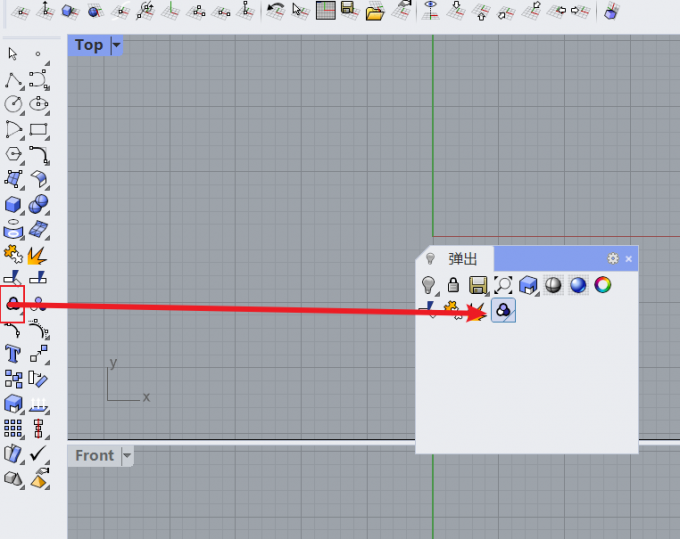Image resolution: width=680 pixels, height=539 pixels.
Task: Select the Split tool in left toolbar
Action: 38,278
